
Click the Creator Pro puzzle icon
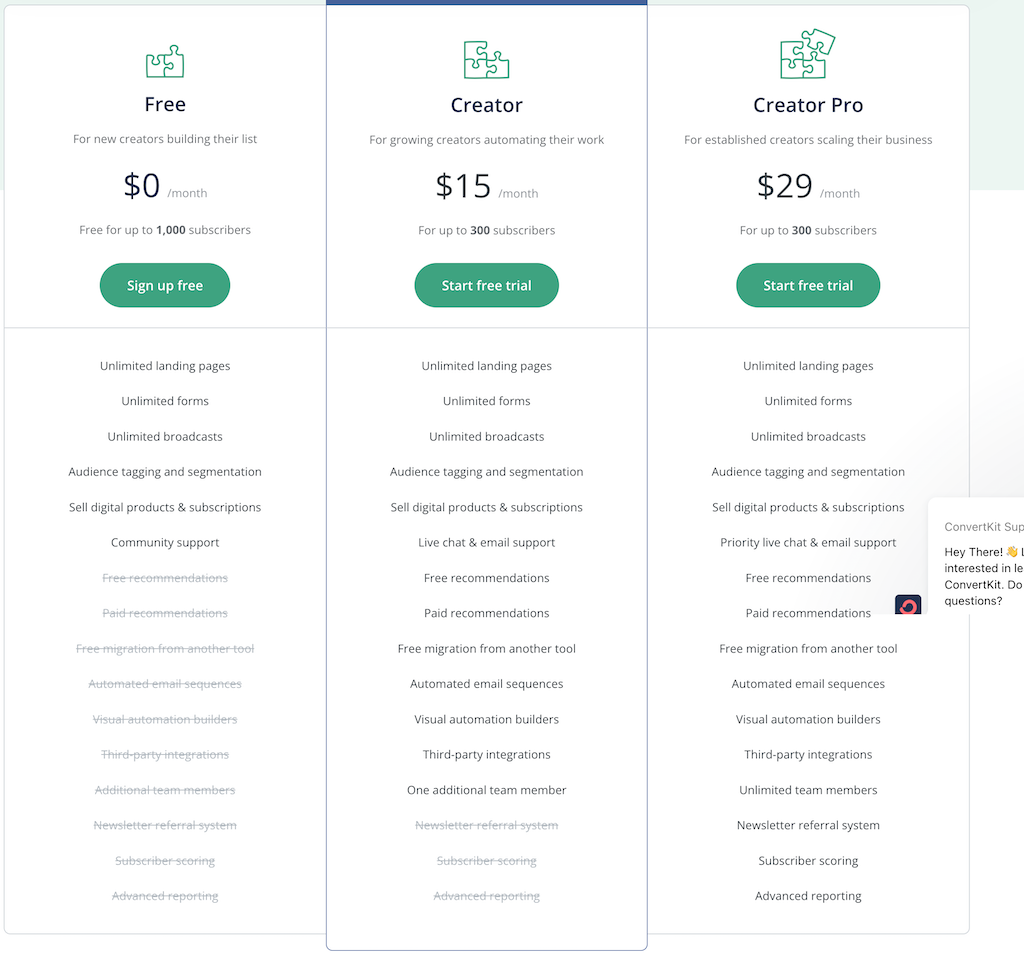pyautogui.click(x=808, y=54)
